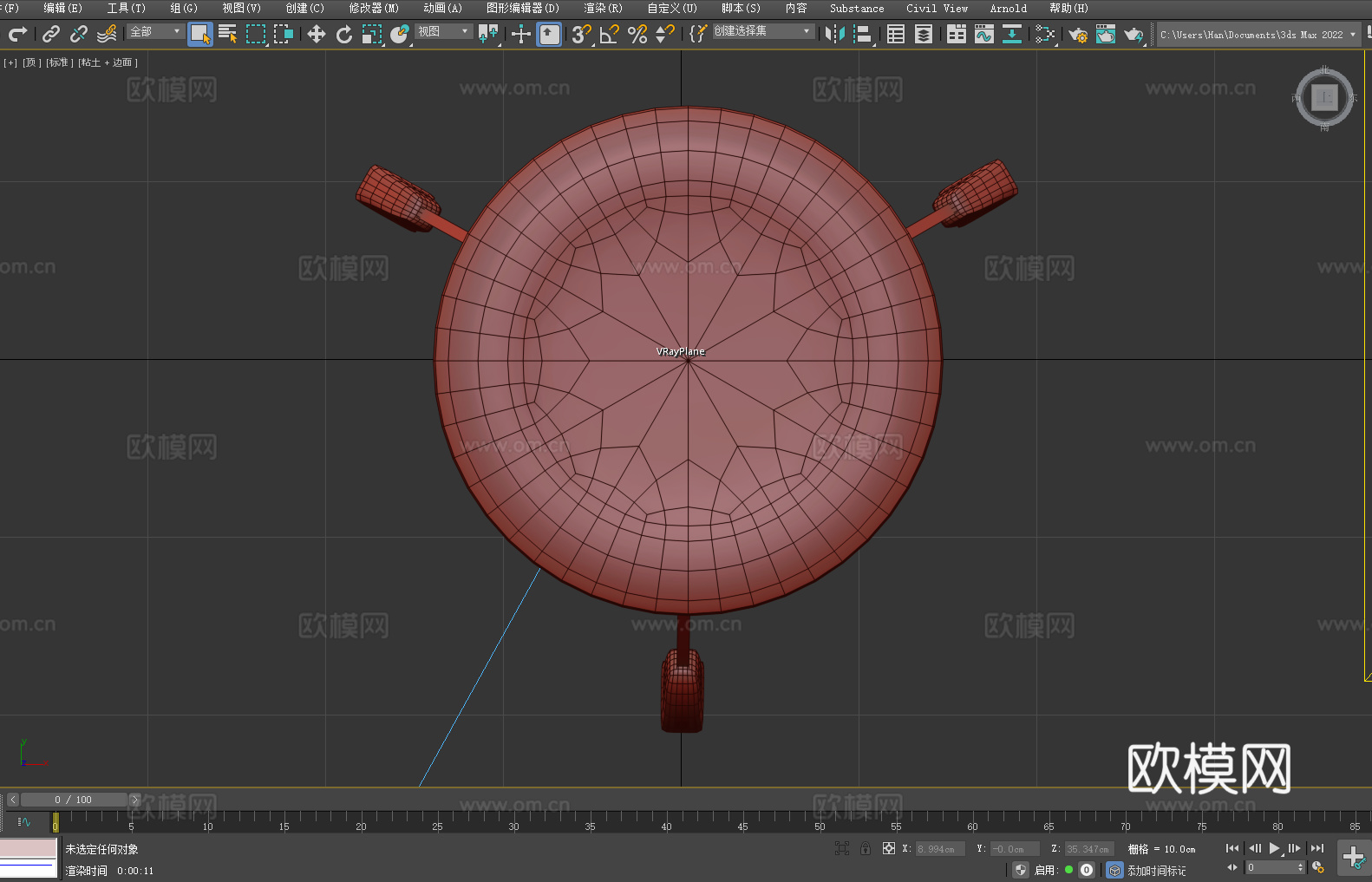Toggle Selection Lock padlock
The width and height of the screenshot is (1372, 882).
tap(866, 848)
